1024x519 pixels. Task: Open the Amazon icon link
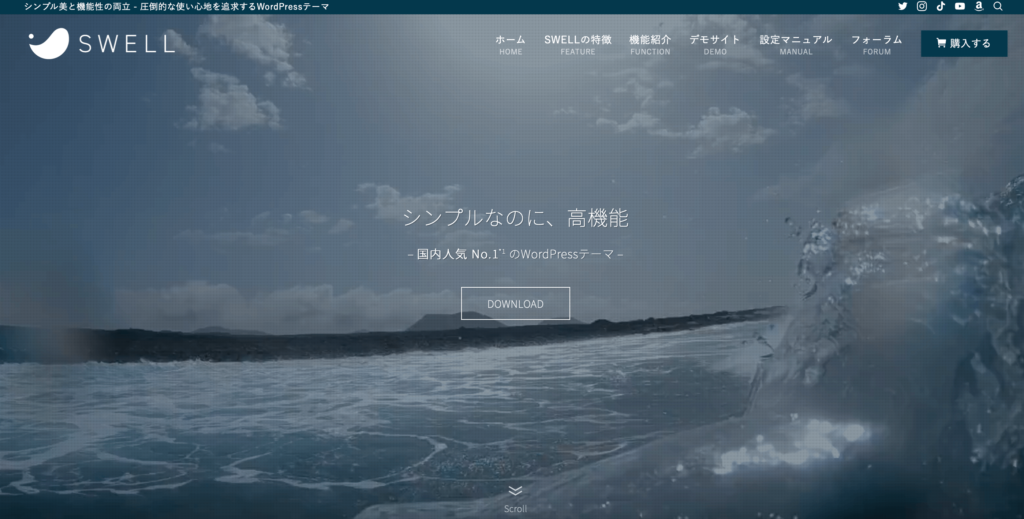(x=978, y=7)
